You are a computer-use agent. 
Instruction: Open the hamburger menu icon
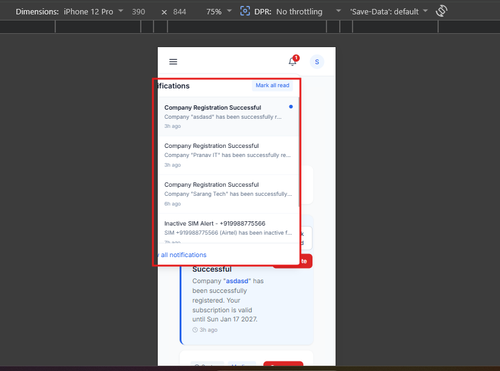tap(173, 62)
